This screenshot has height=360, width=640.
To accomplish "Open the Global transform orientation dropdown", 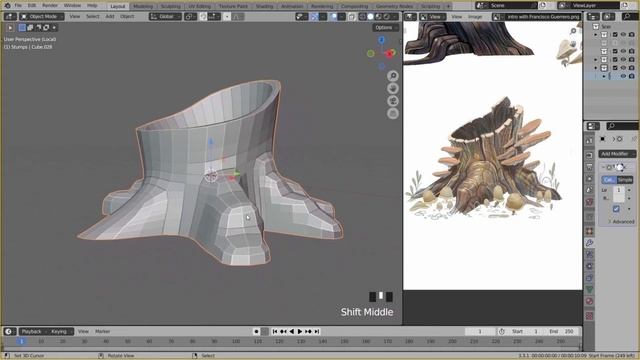I will click(x=165, y=17).
